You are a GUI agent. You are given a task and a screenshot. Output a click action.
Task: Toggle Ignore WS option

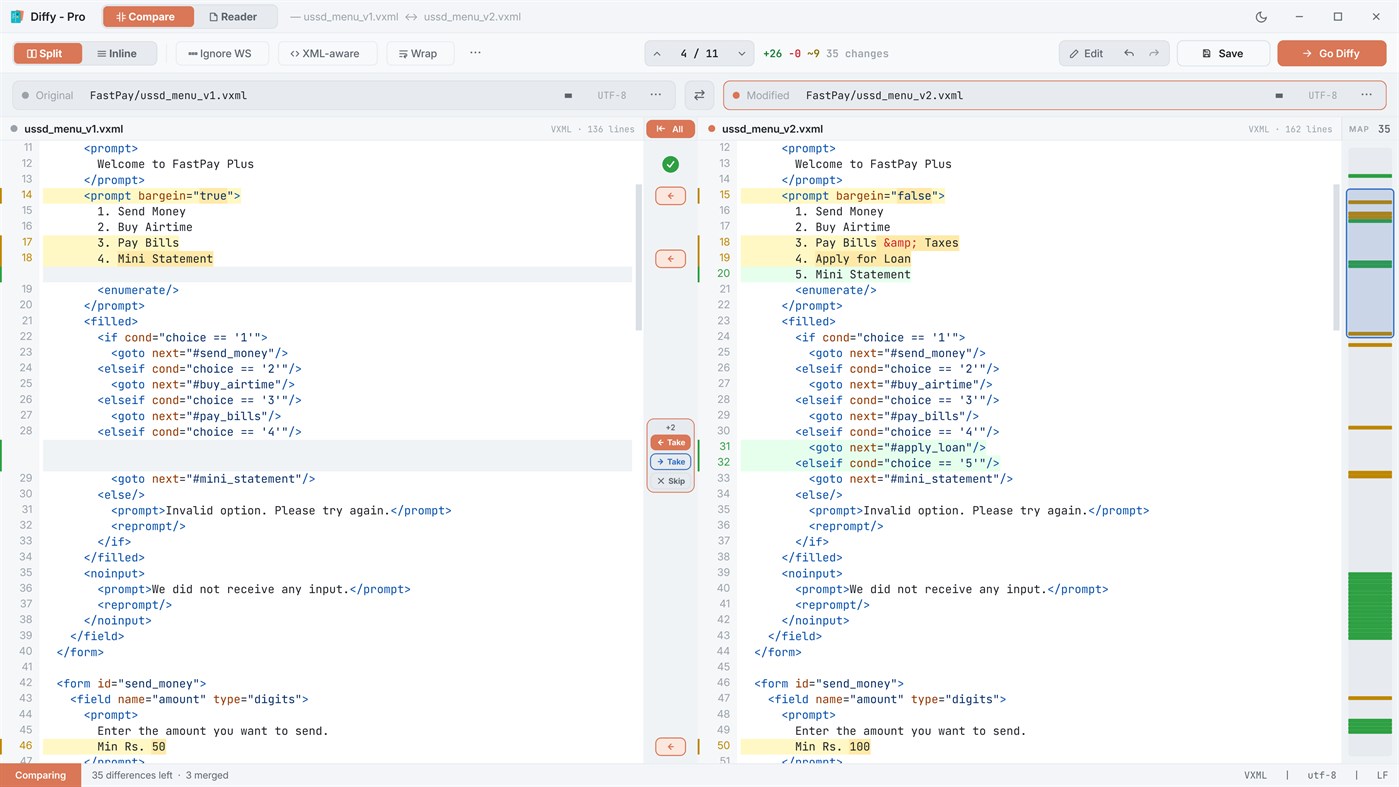pos(221,53)
